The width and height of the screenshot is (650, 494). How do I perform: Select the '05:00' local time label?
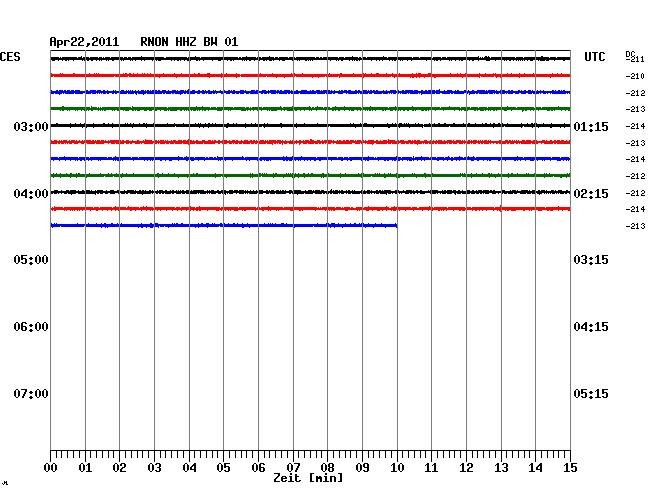pyautogui.click(x=31, y=260)
